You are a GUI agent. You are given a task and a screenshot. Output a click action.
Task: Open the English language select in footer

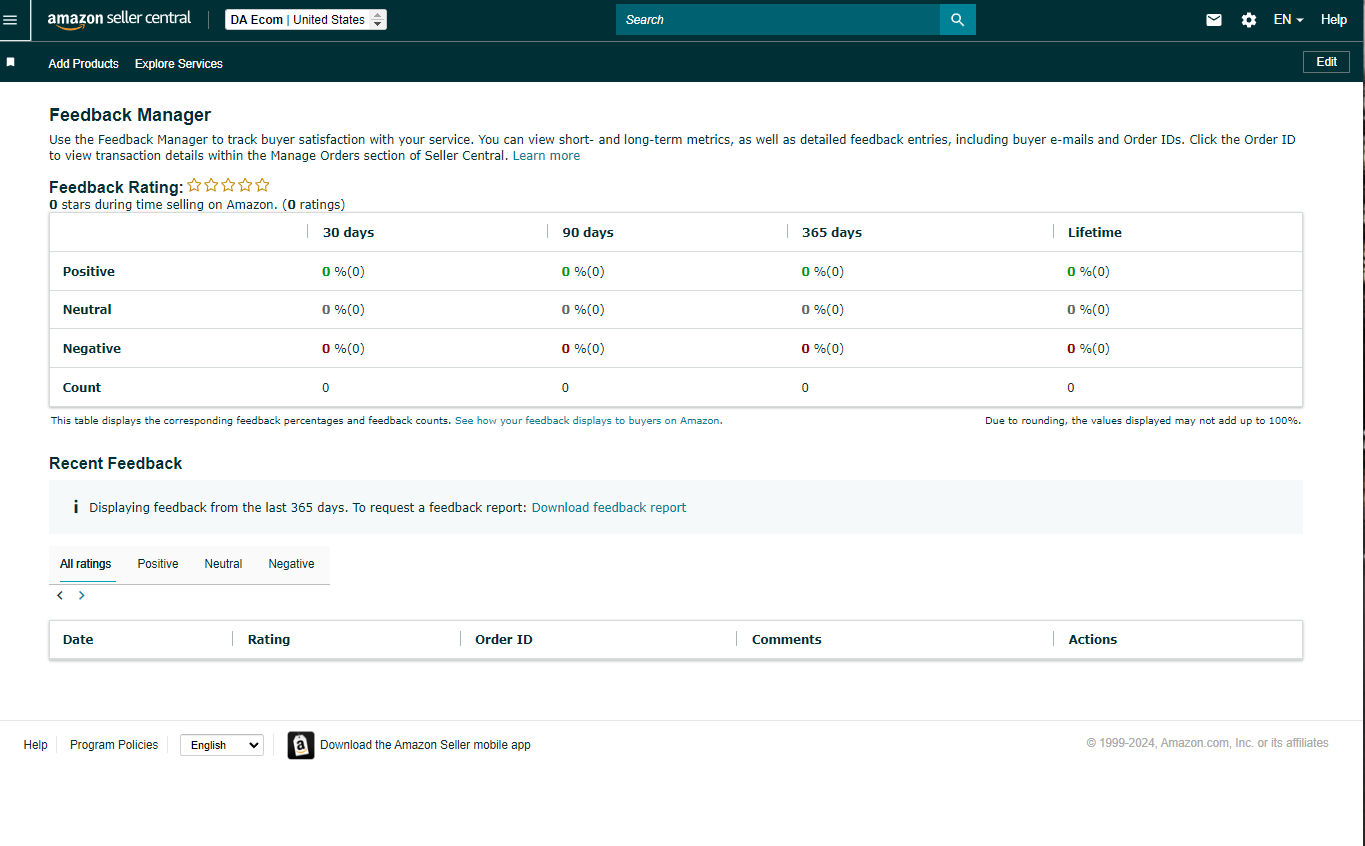pyautogui.click(x=221, y=745)
